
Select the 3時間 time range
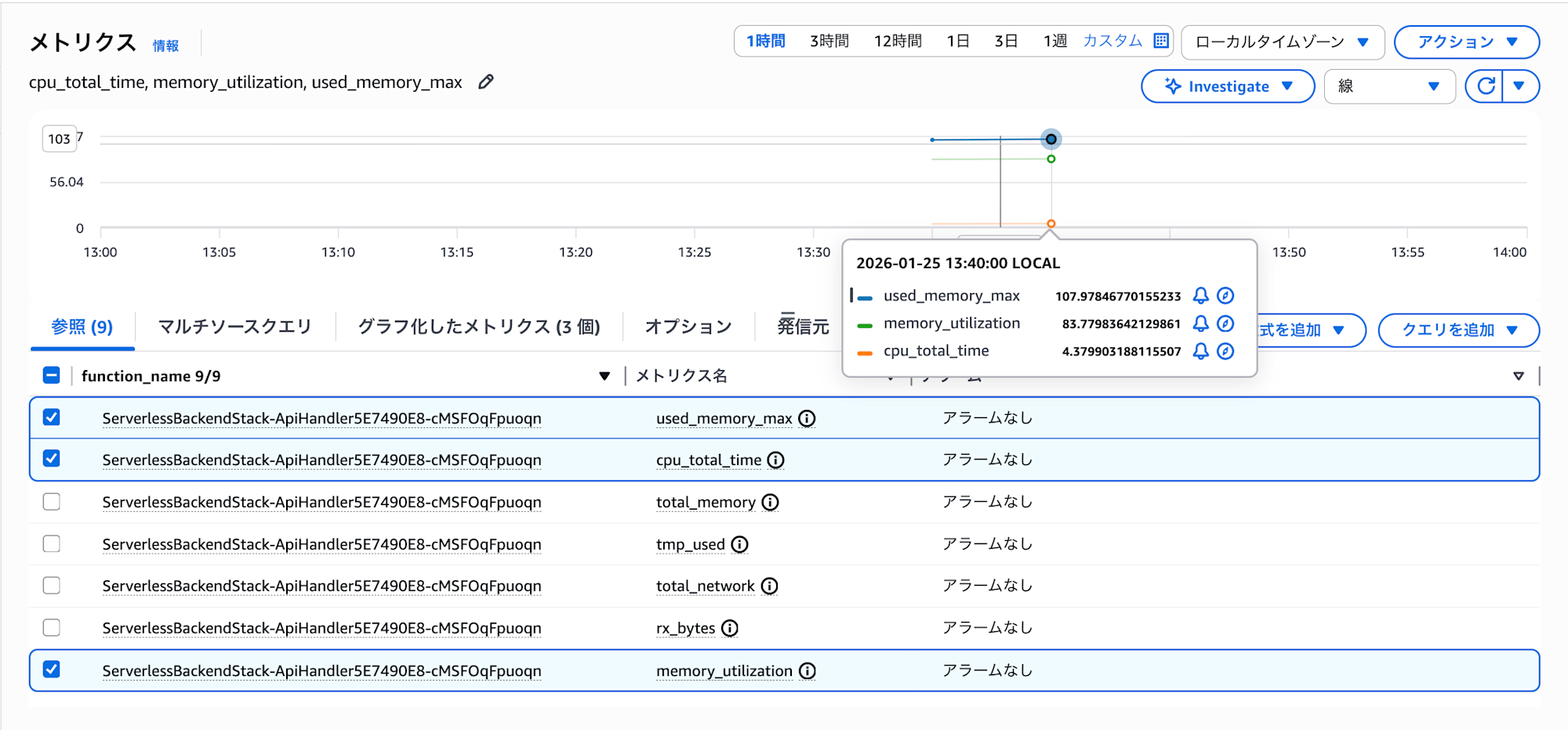829,41
